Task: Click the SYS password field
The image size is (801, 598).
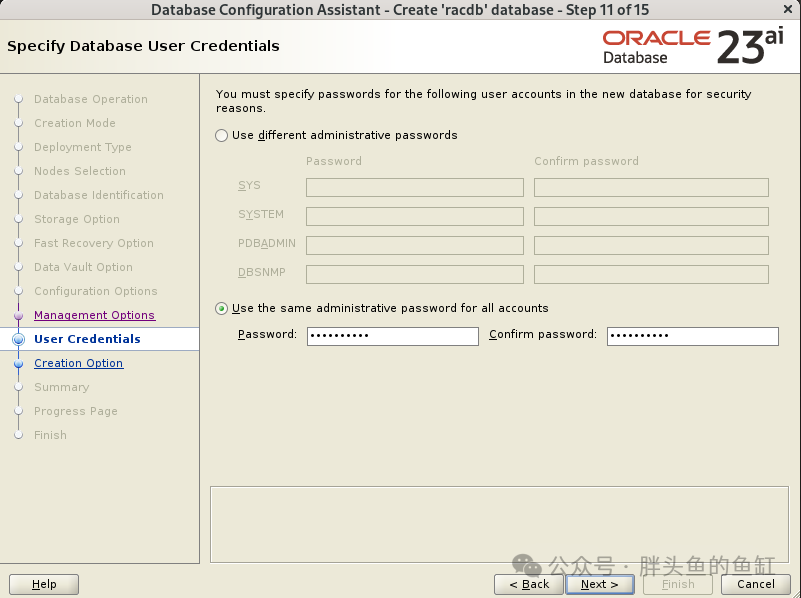Action: [x=414, y=187]
